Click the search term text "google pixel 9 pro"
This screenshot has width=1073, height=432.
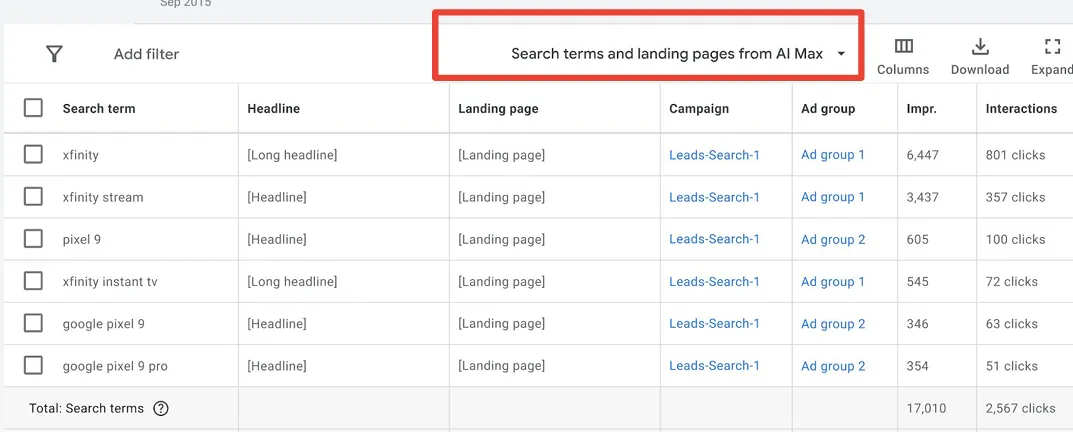click(x=115, y=366)
